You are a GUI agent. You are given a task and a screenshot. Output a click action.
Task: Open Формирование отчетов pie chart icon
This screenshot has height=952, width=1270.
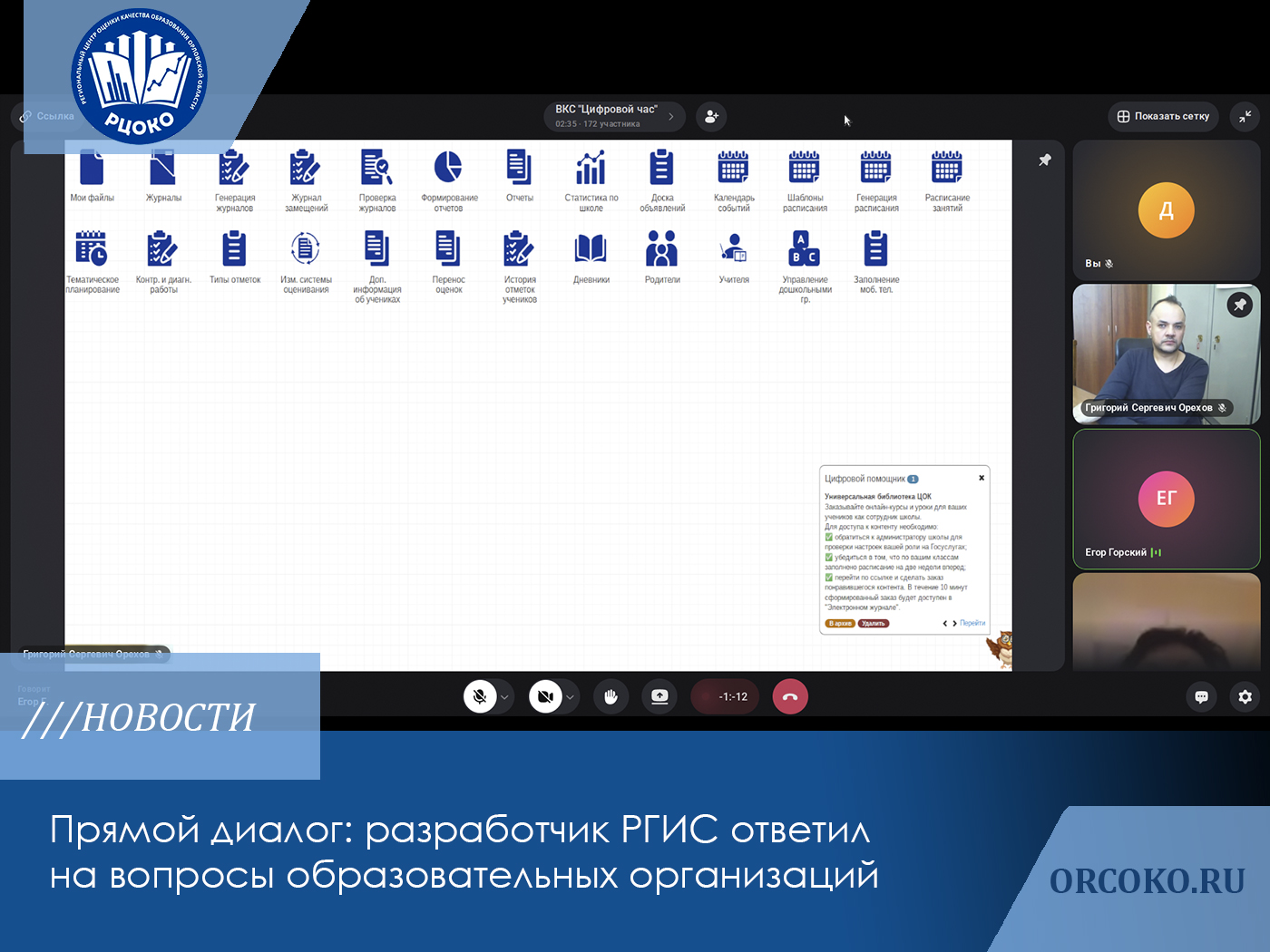pos(448,168)
